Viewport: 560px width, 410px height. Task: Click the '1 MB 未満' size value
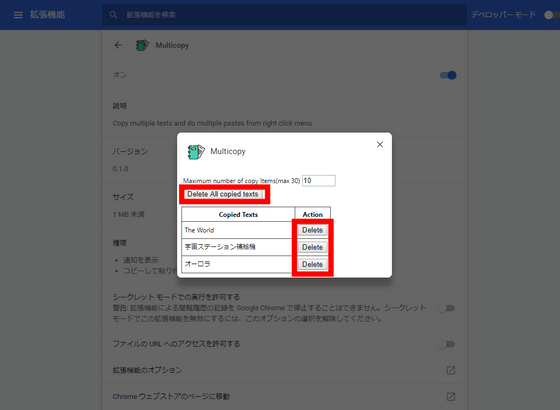[129, 214]
